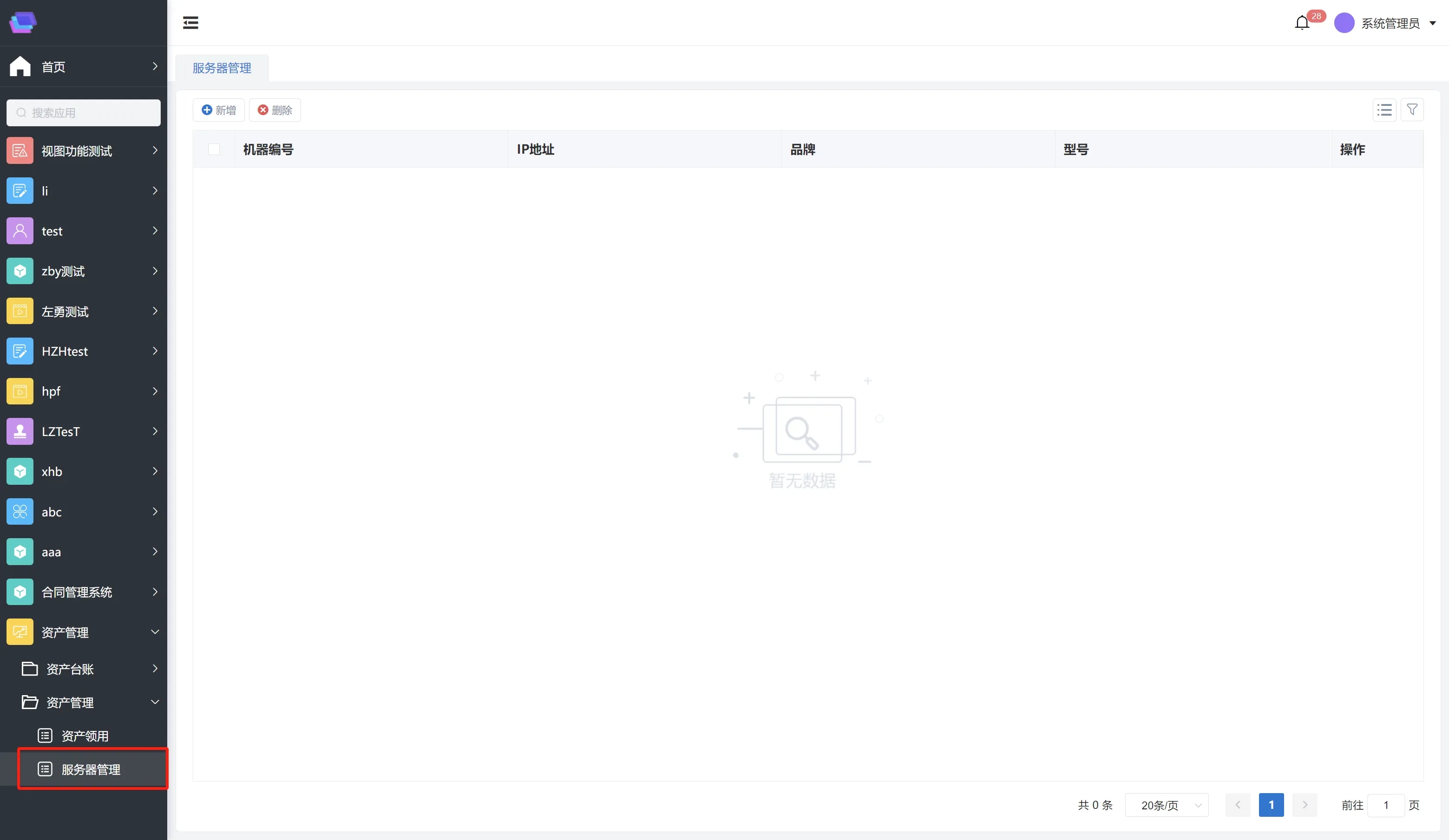Click the notification bell icon
Image resolution: width=1449 pixels, height=840 pixels.
click(x=1302, y=23)
